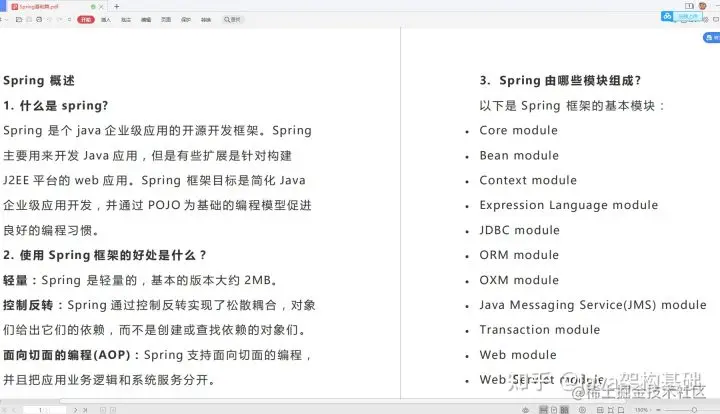Click the blue floating side button

click(x=711, y=38)
